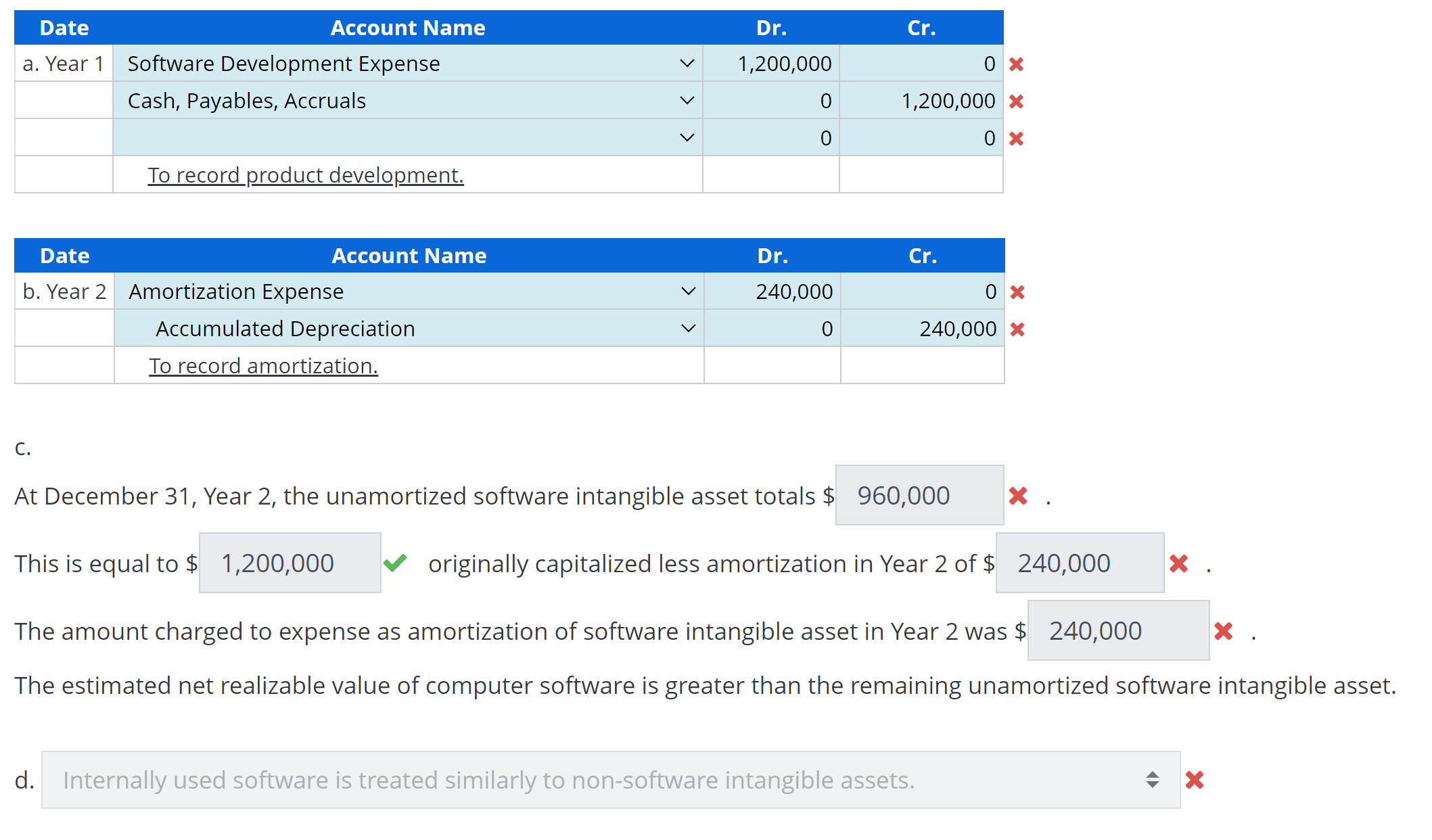Expand the Accumulated Depreciation account selector
This screenshot has width=1432, height=840.
[687, 329]
